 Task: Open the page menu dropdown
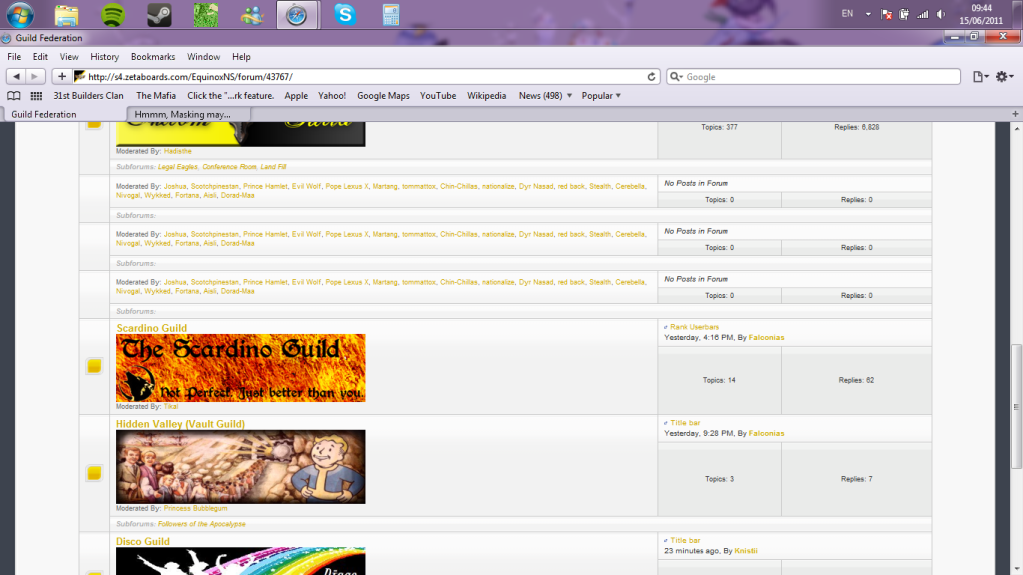[980, 77]
